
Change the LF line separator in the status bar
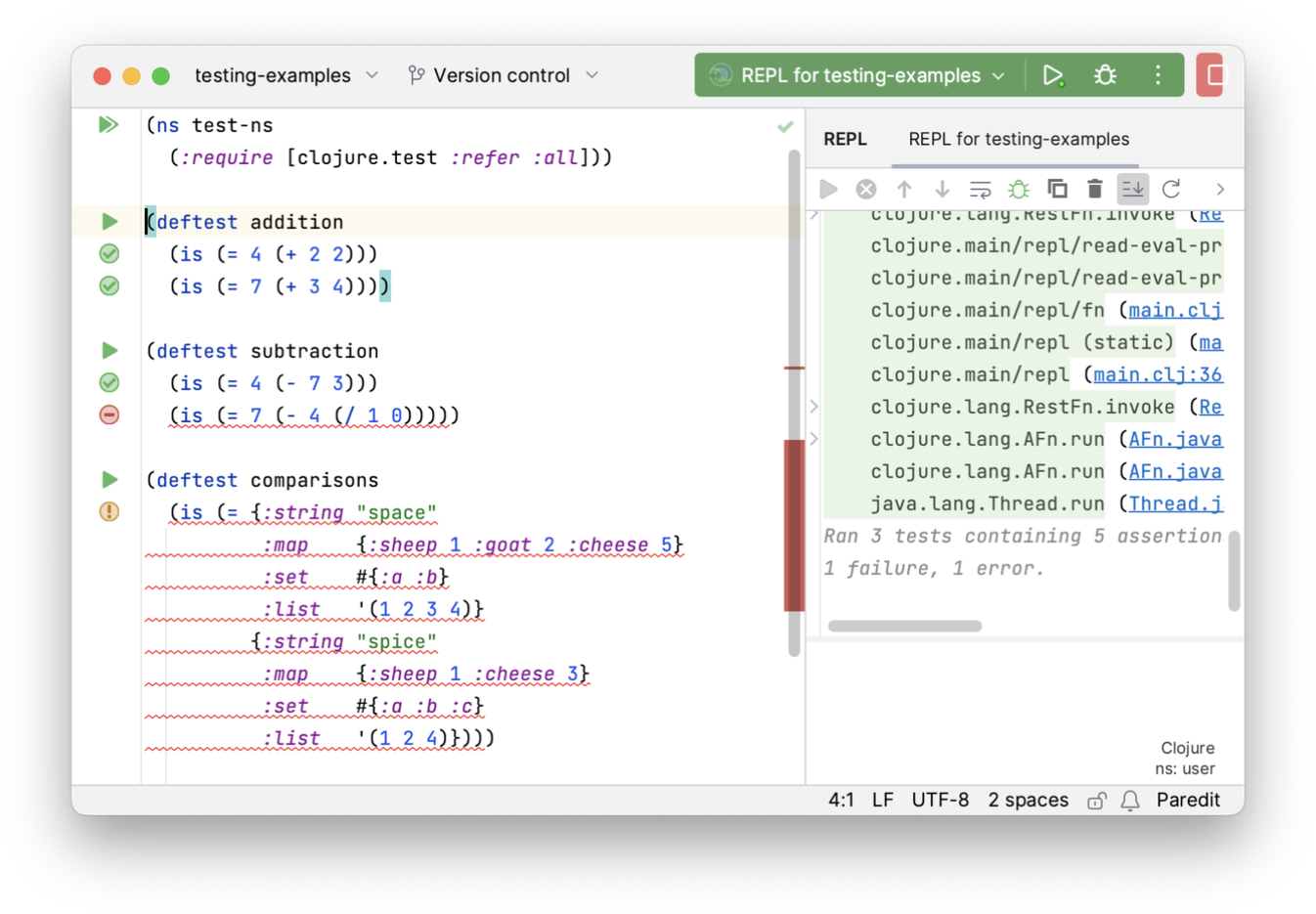(x=883, y=800)
